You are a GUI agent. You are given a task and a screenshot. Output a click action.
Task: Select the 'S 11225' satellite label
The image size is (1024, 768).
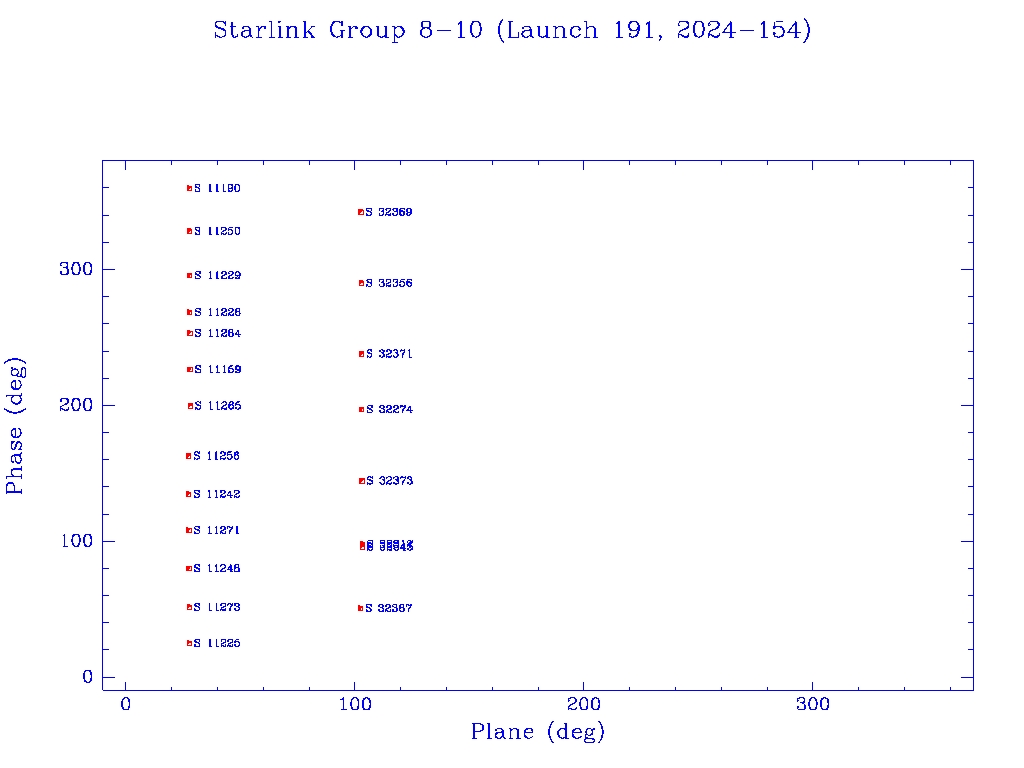pos(217,643)
